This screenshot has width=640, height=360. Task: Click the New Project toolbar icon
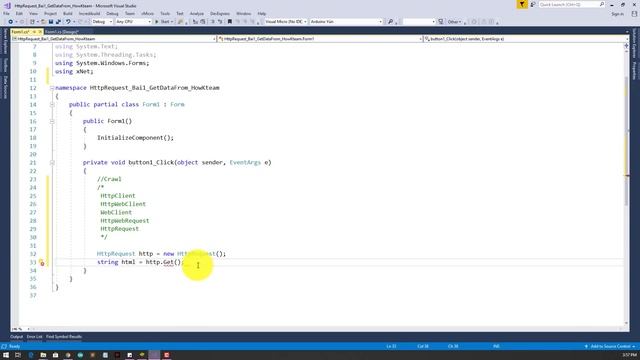[32, 22]
